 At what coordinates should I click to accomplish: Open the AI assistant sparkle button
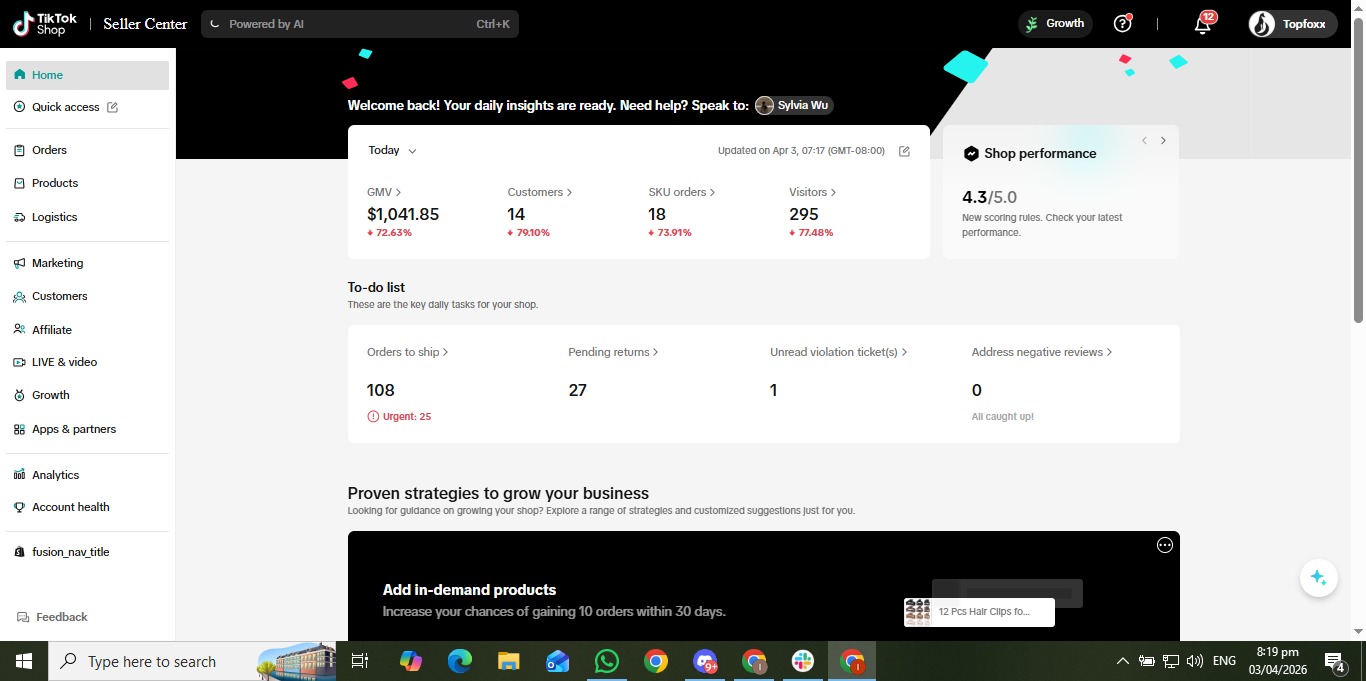[1318, 578]
